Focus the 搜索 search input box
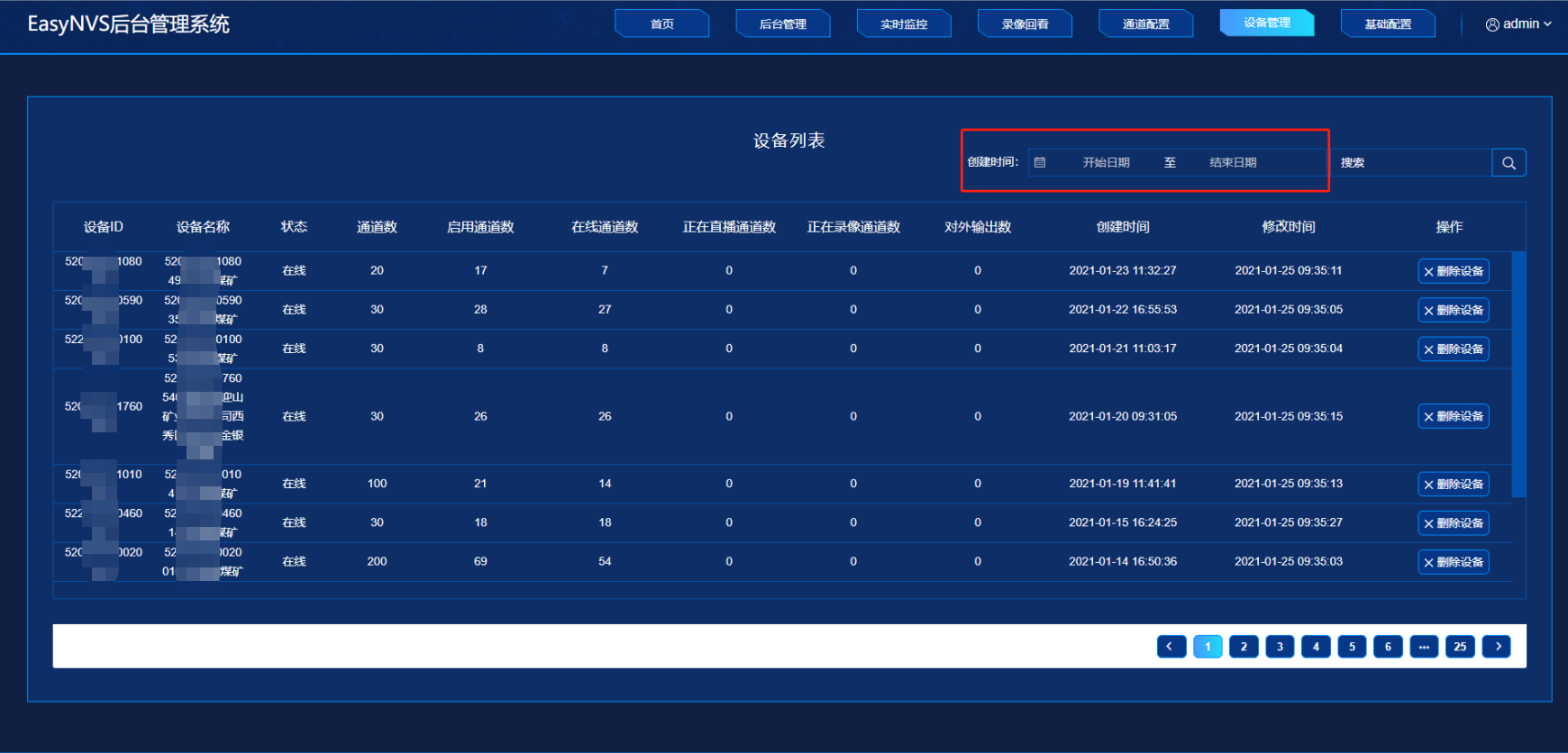This screenshot has width=1568, height=753. click(1412, 163)
